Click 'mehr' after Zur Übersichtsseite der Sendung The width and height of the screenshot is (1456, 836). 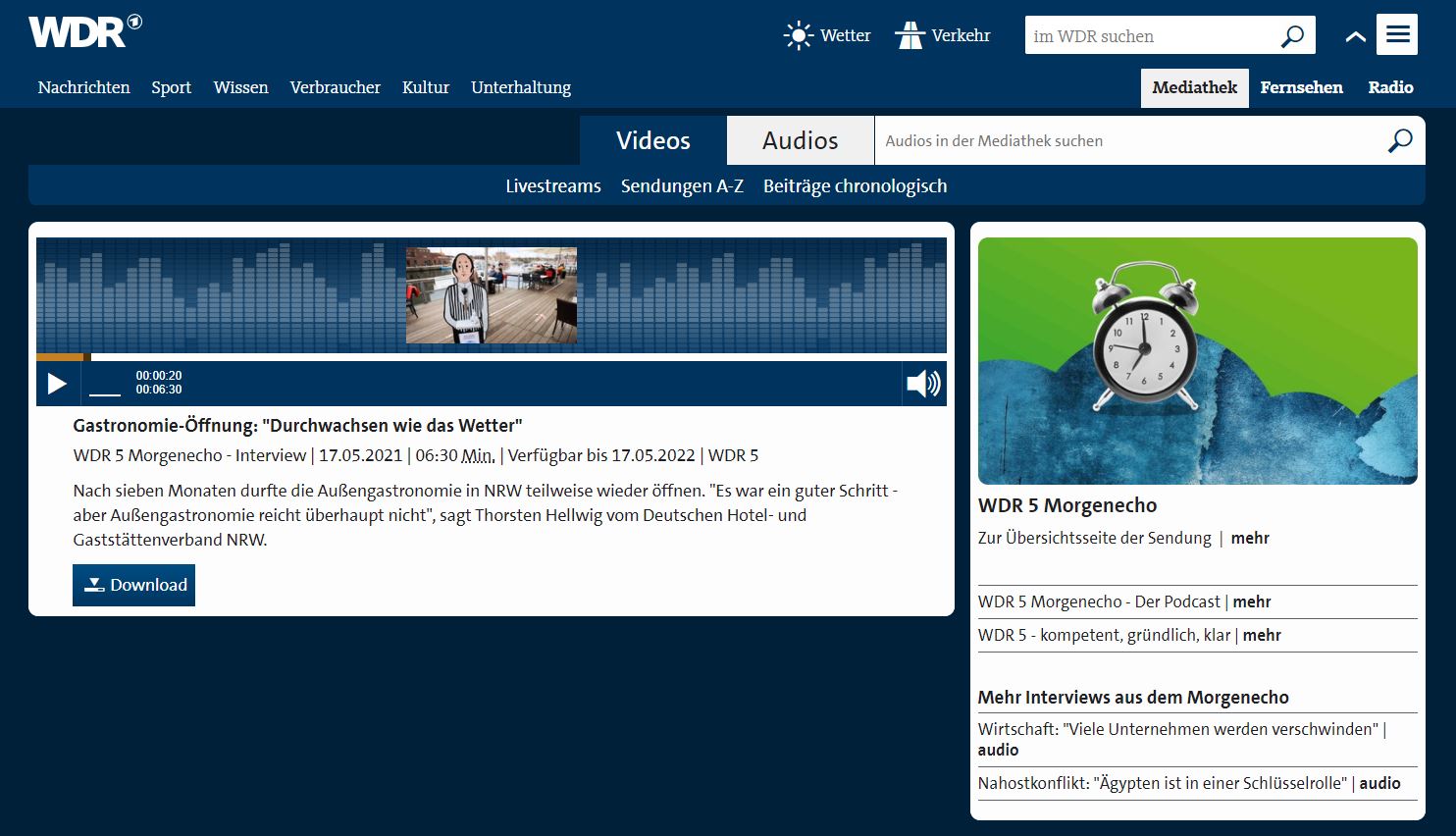coord(1250,538)
